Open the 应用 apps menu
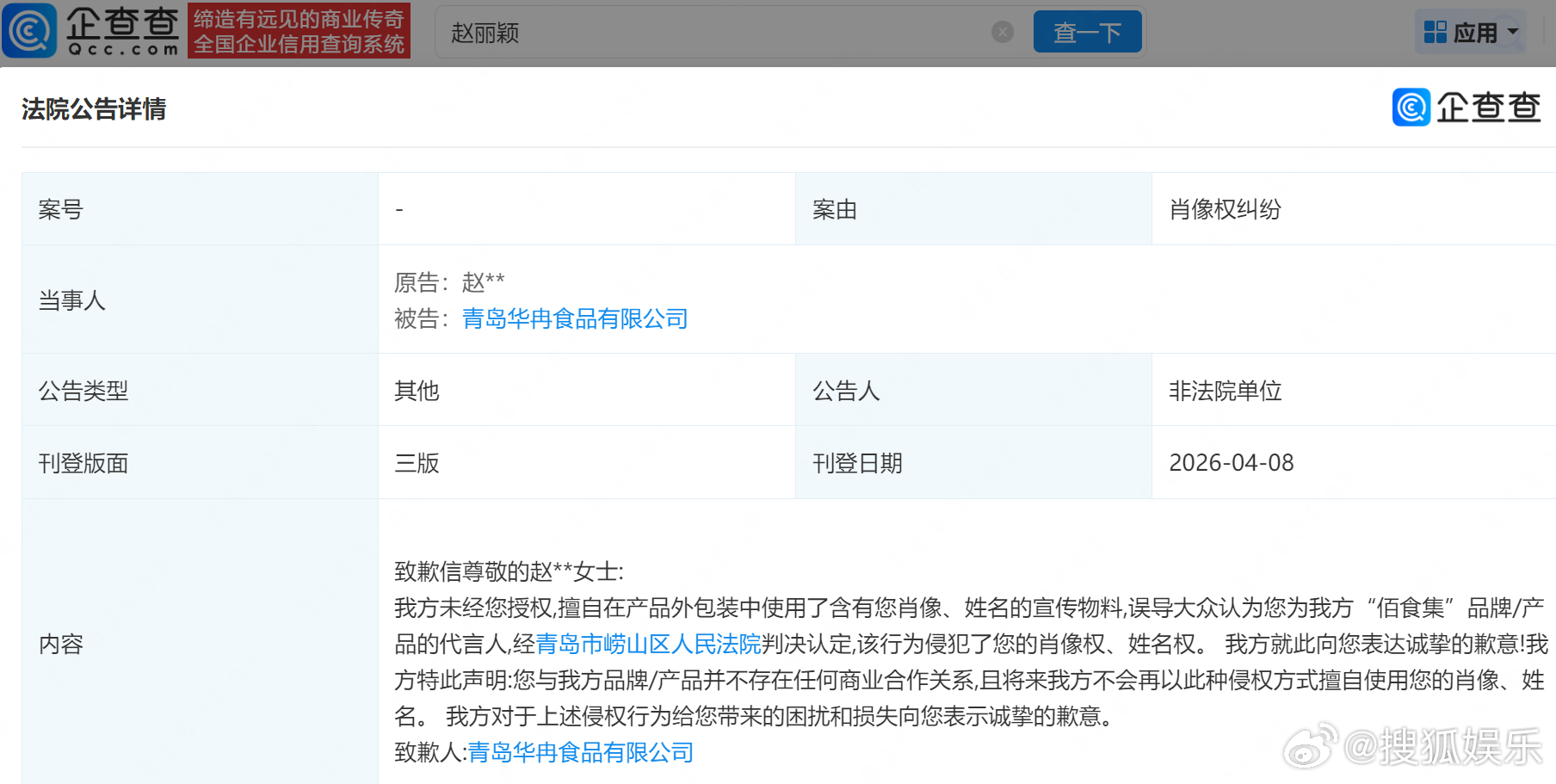Screen dimensions: 1556x784 click(1473, 30)
